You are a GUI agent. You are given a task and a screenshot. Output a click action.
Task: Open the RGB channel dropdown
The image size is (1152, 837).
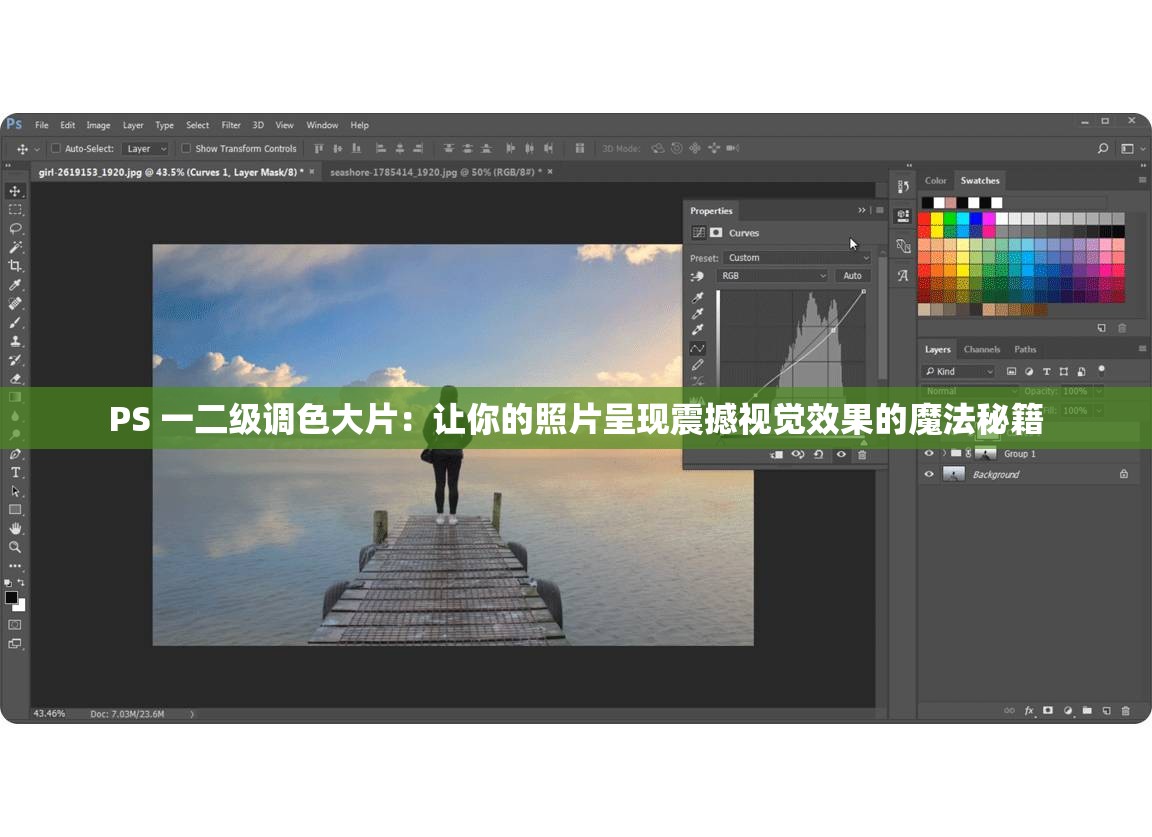pos(773,276)
